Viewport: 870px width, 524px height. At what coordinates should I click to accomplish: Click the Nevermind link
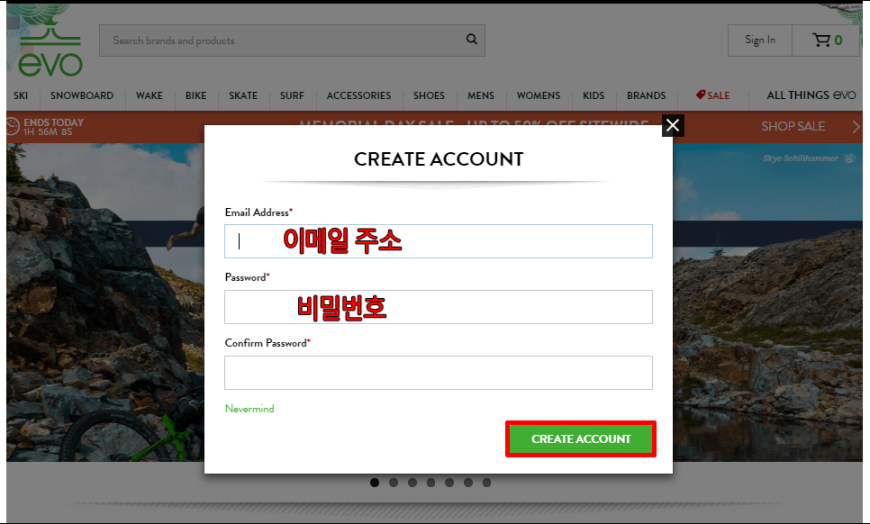249,409
